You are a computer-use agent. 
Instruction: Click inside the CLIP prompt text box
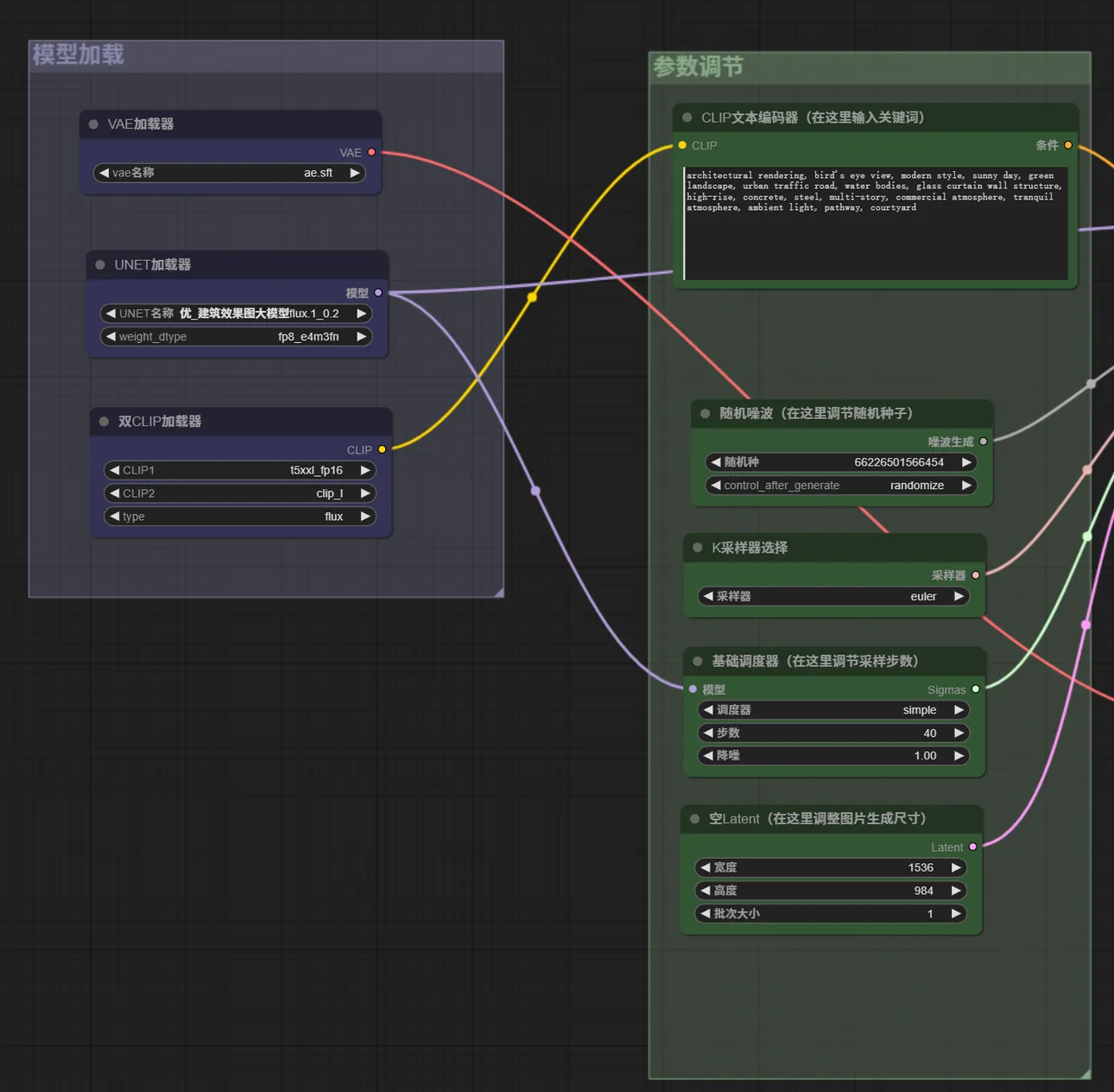point(875,242)
